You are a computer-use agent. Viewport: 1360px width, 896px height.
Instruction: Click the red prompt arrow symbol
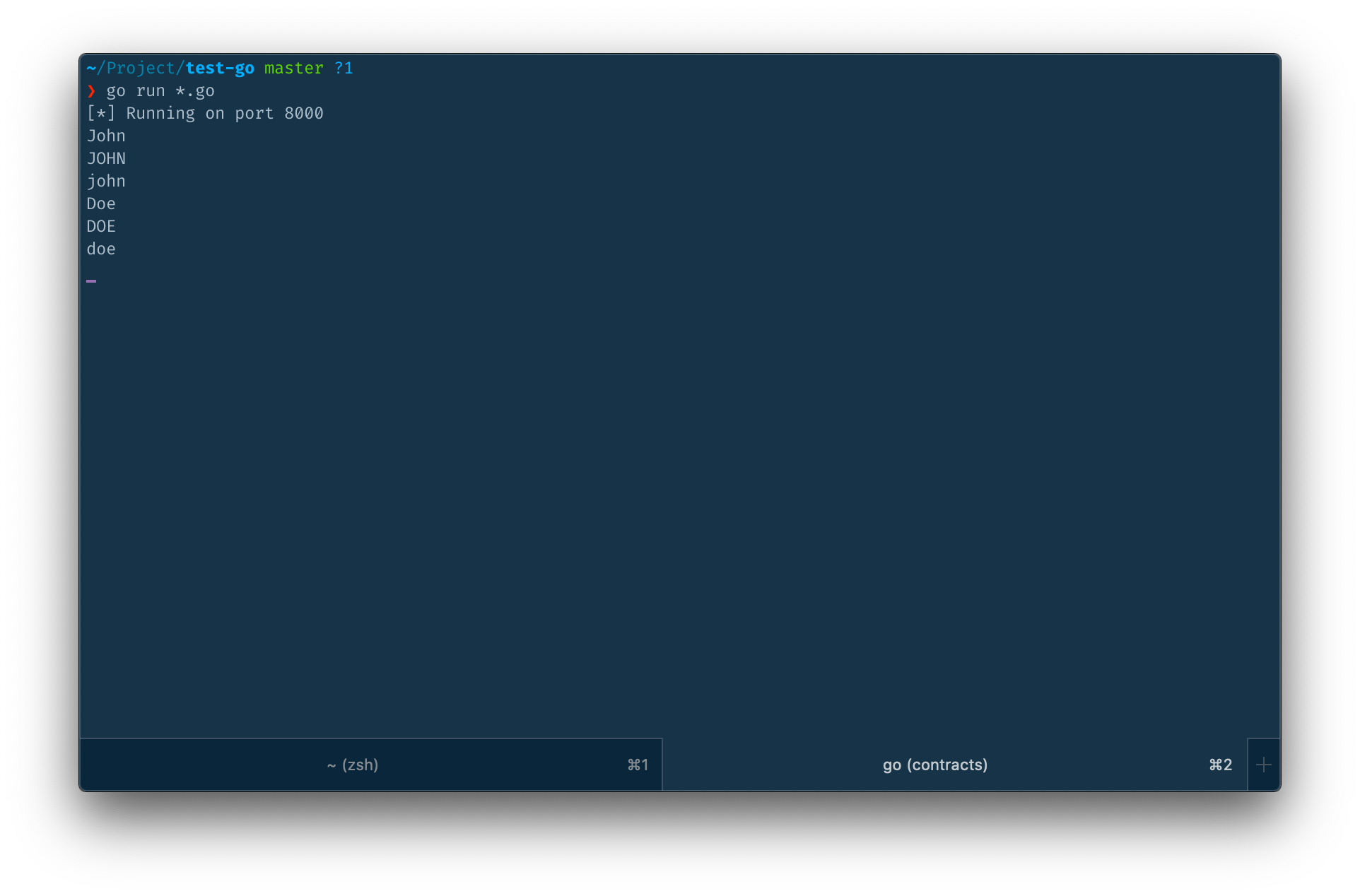click(91, 91)
